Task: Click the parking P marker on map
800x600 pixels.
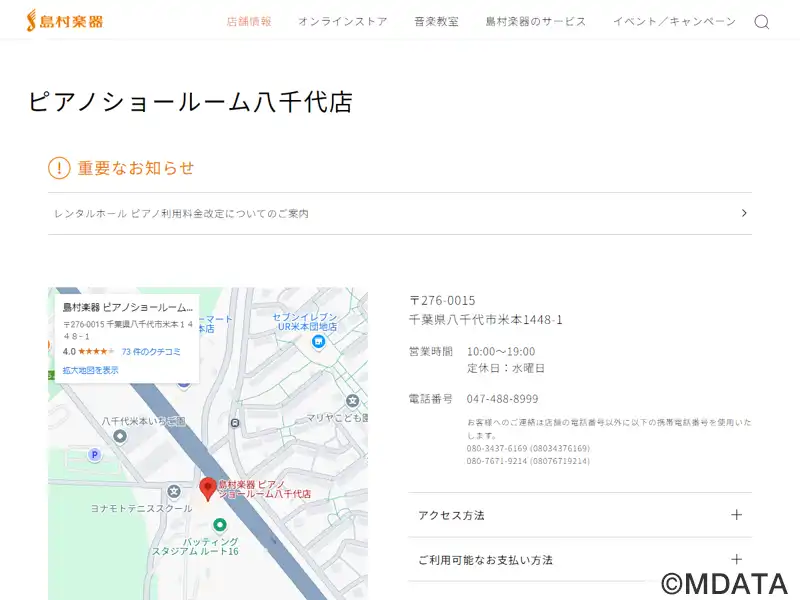Action: click(x=94, y=455)
